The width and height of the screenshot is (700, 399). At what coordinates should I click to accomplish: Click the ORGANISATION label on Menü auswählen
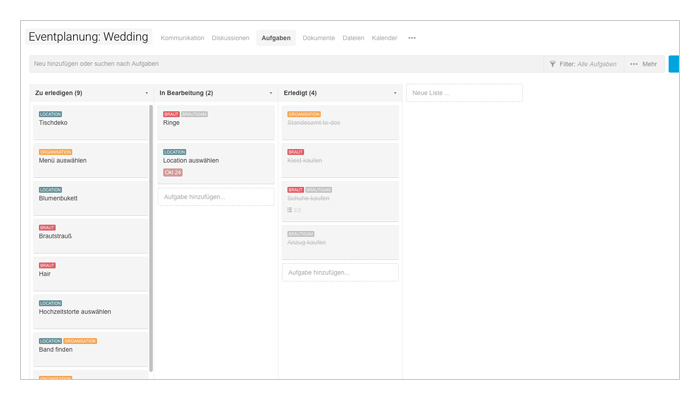tap(55, 152)
